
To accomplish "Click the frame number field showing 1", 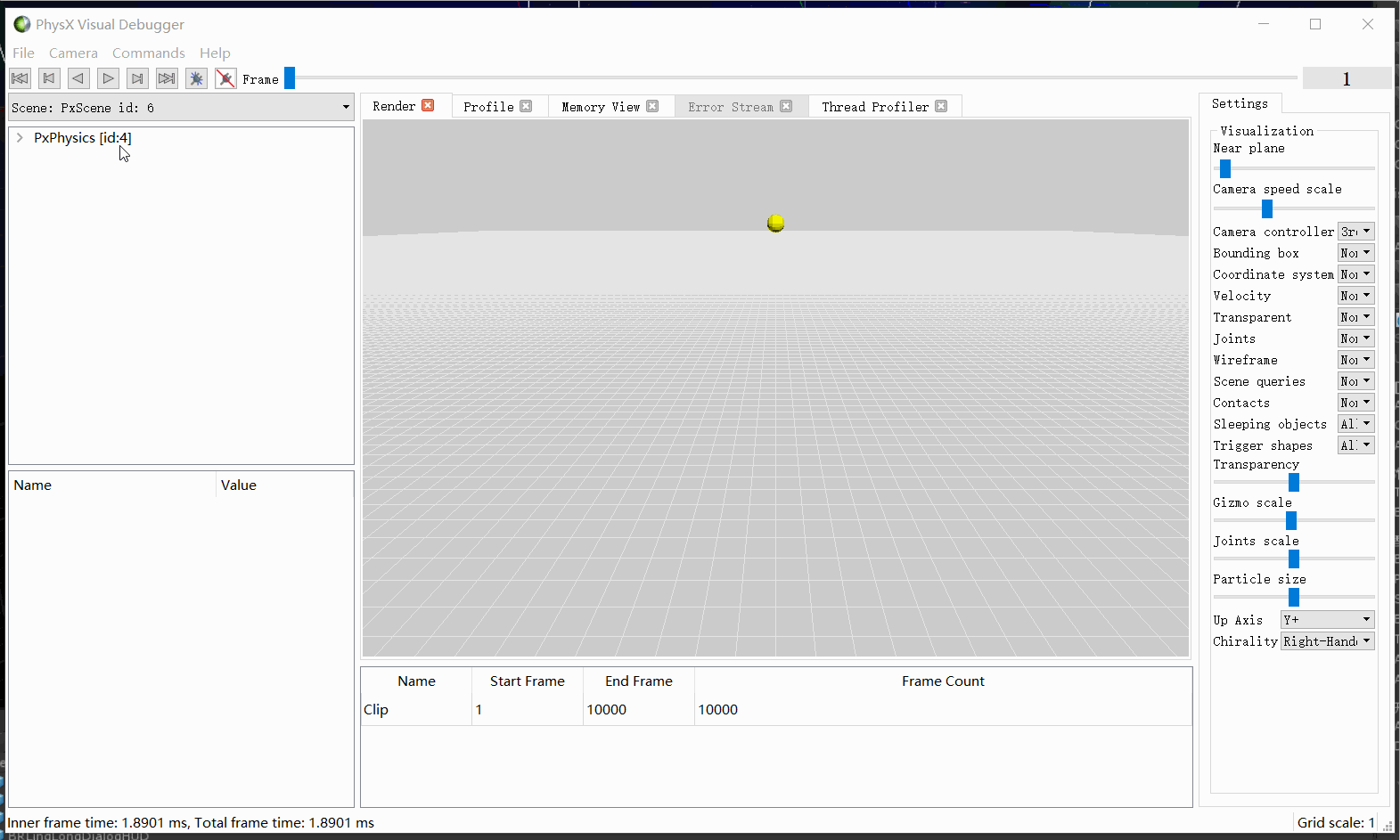I will click(x=1347, y=78).
